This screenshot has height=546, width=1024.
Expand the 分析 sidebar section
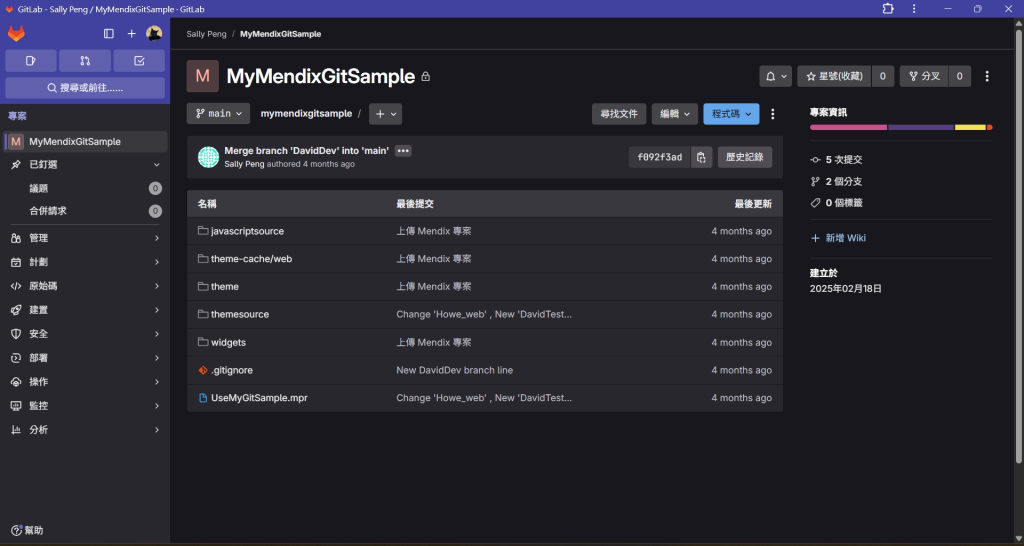pyautogui.click(x=86, y=430)
